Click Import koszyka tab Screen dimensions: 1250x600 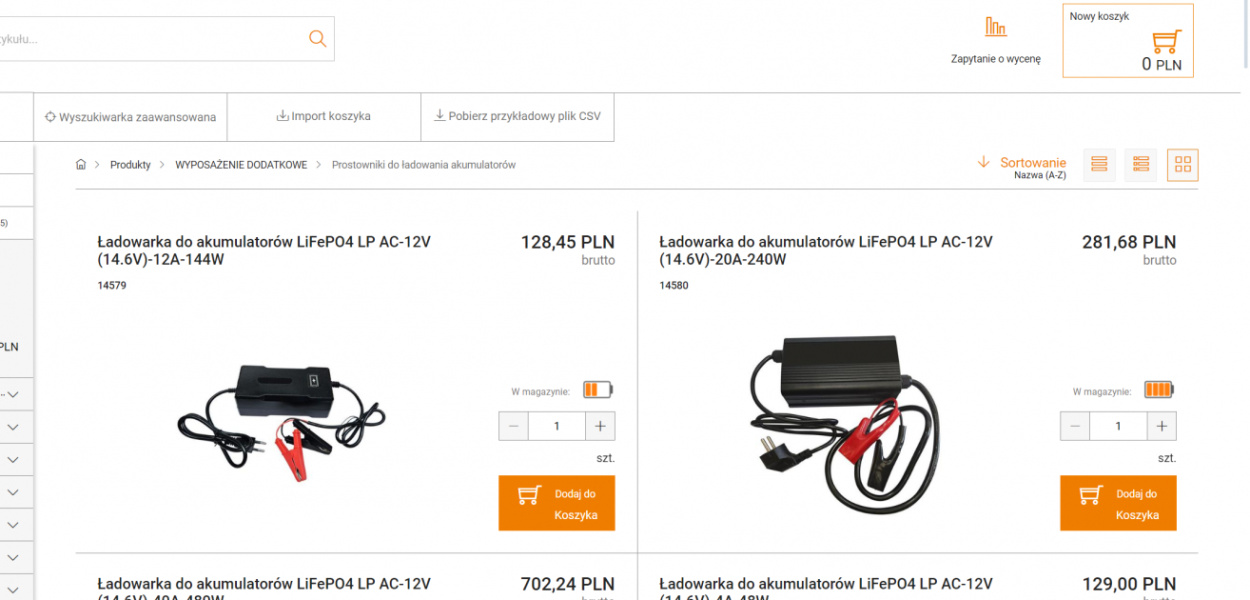[324, 117]
